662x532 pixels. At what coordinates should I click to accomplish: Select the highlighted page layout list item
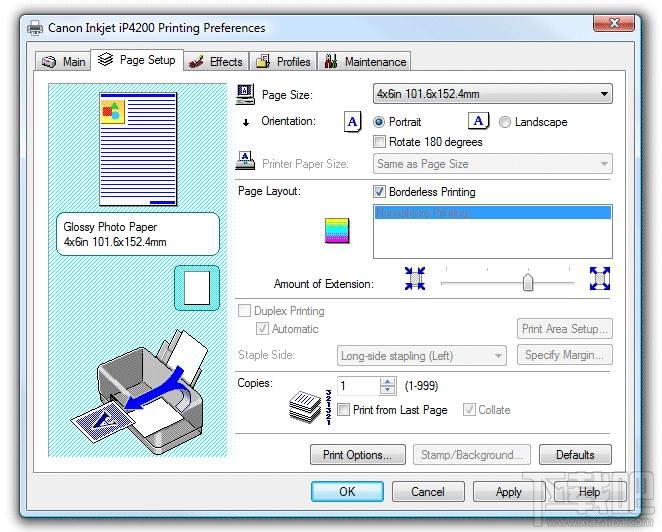coord(493,212)
